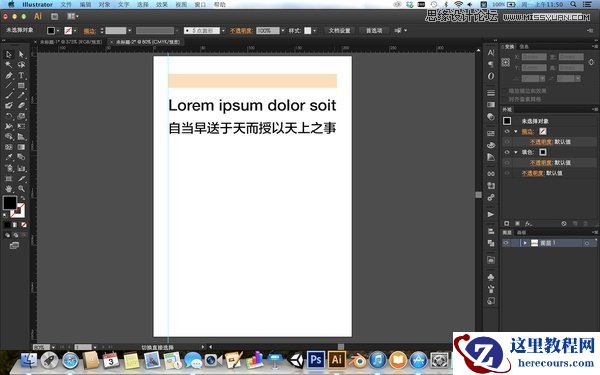
Task: Select the Mesh tool
Action: click(x=8, y=147)
